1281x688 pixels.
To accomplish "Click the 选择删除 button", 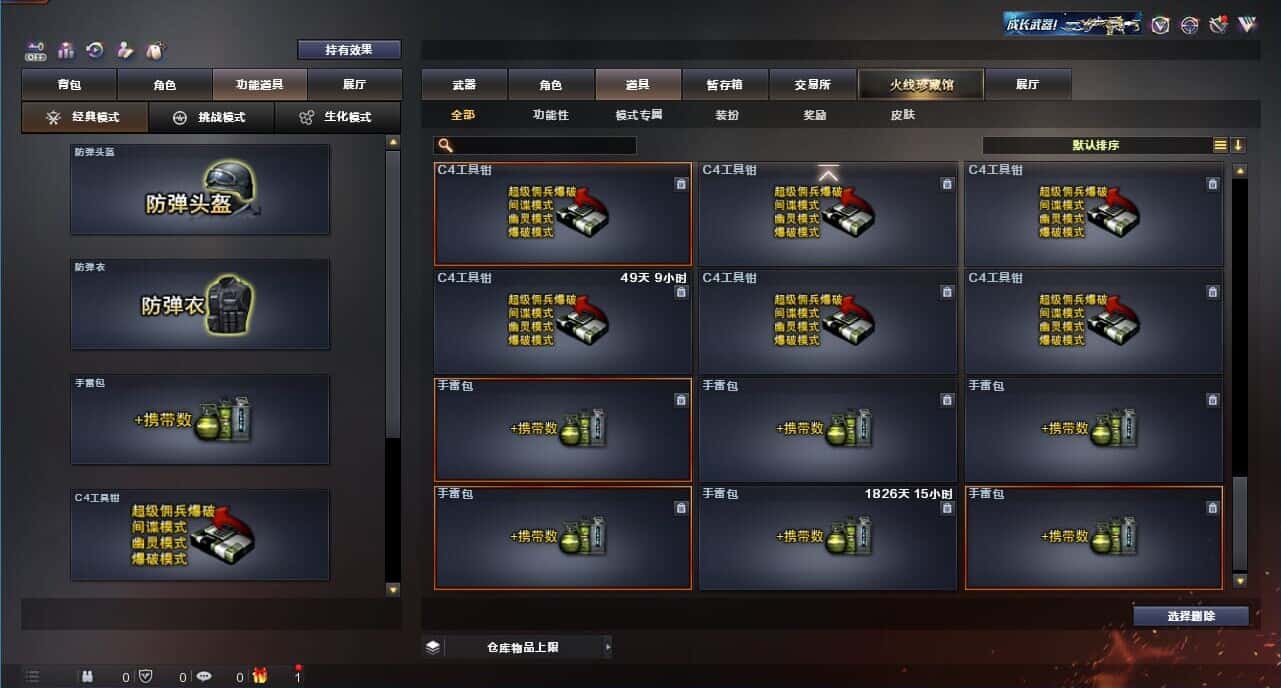I will [x=1191, y=616].
